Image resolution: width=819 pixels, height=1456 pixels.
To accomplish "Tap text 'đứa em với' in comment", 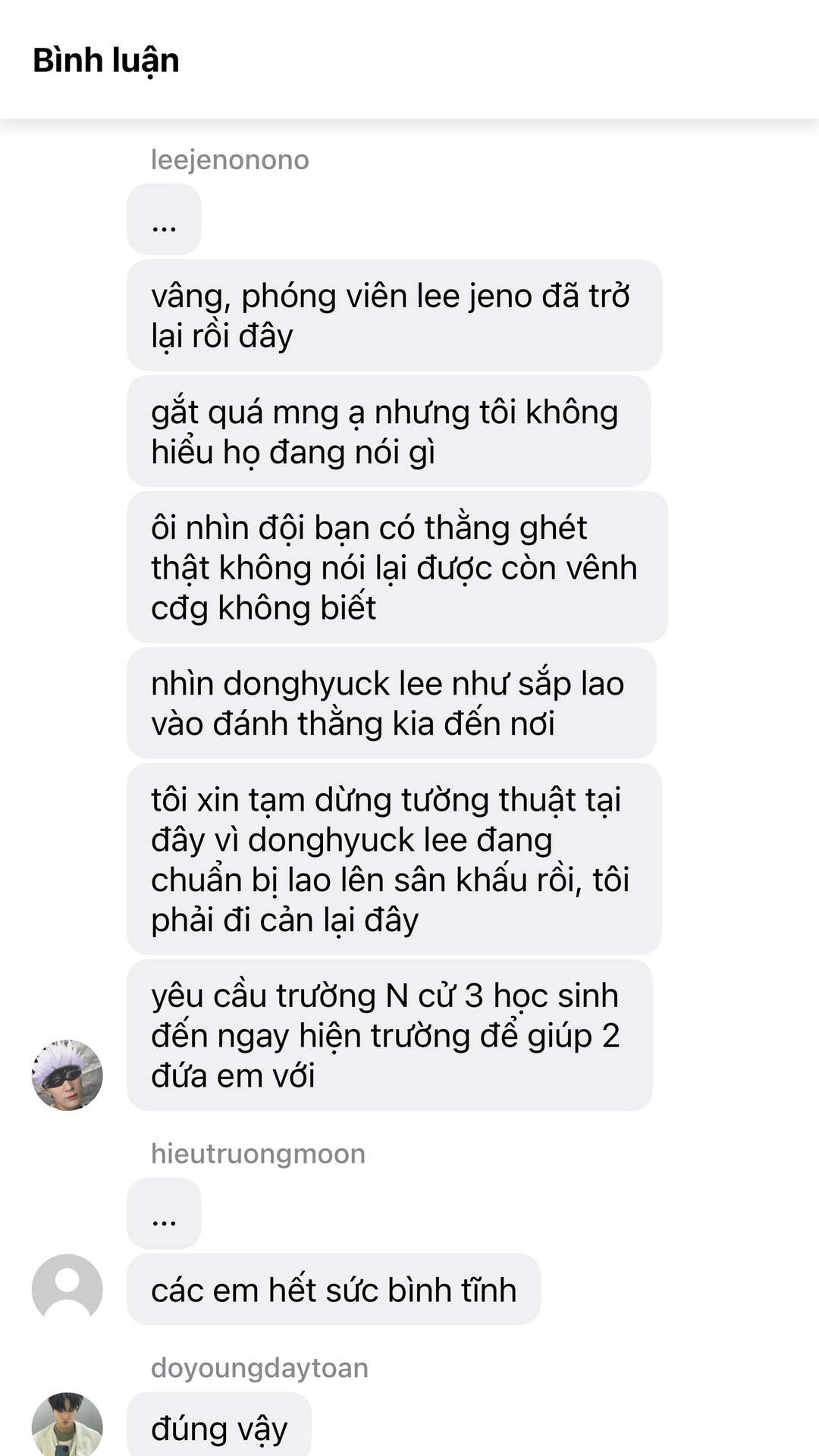I will click(x=233, y=1075).
